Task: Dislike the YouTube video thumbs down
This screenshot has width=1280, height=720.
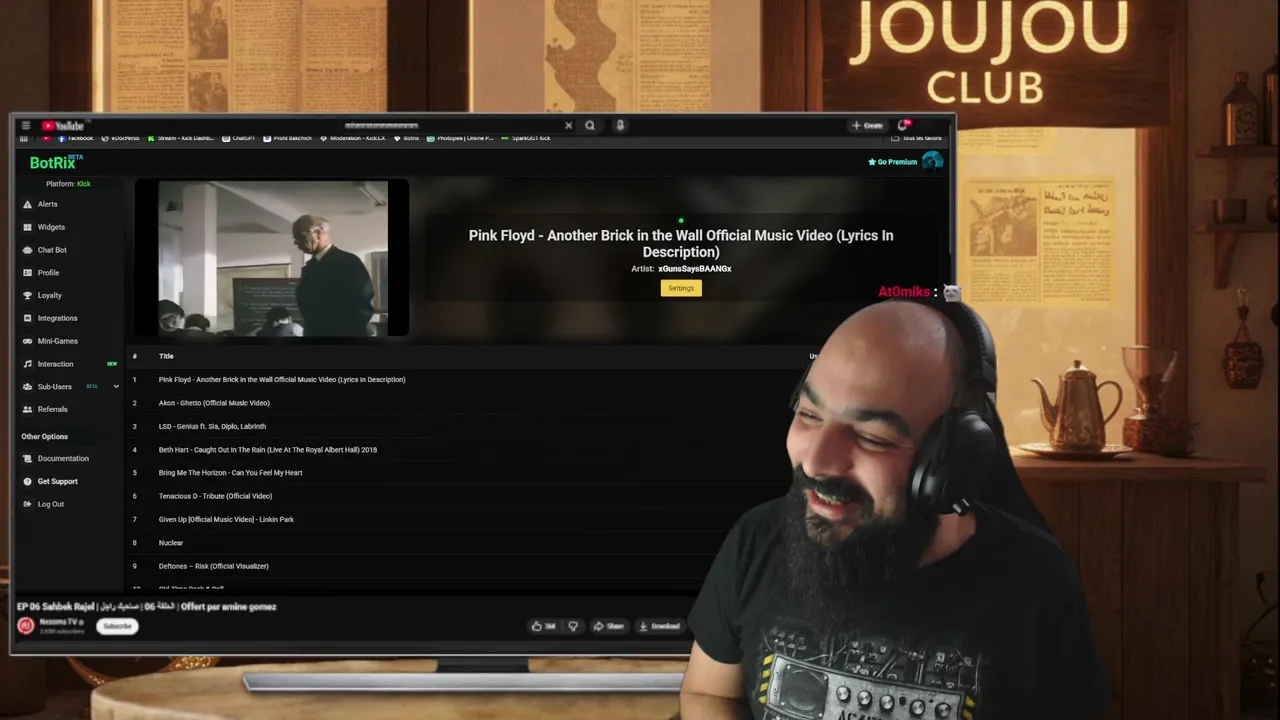Action: tap(573, 626)
